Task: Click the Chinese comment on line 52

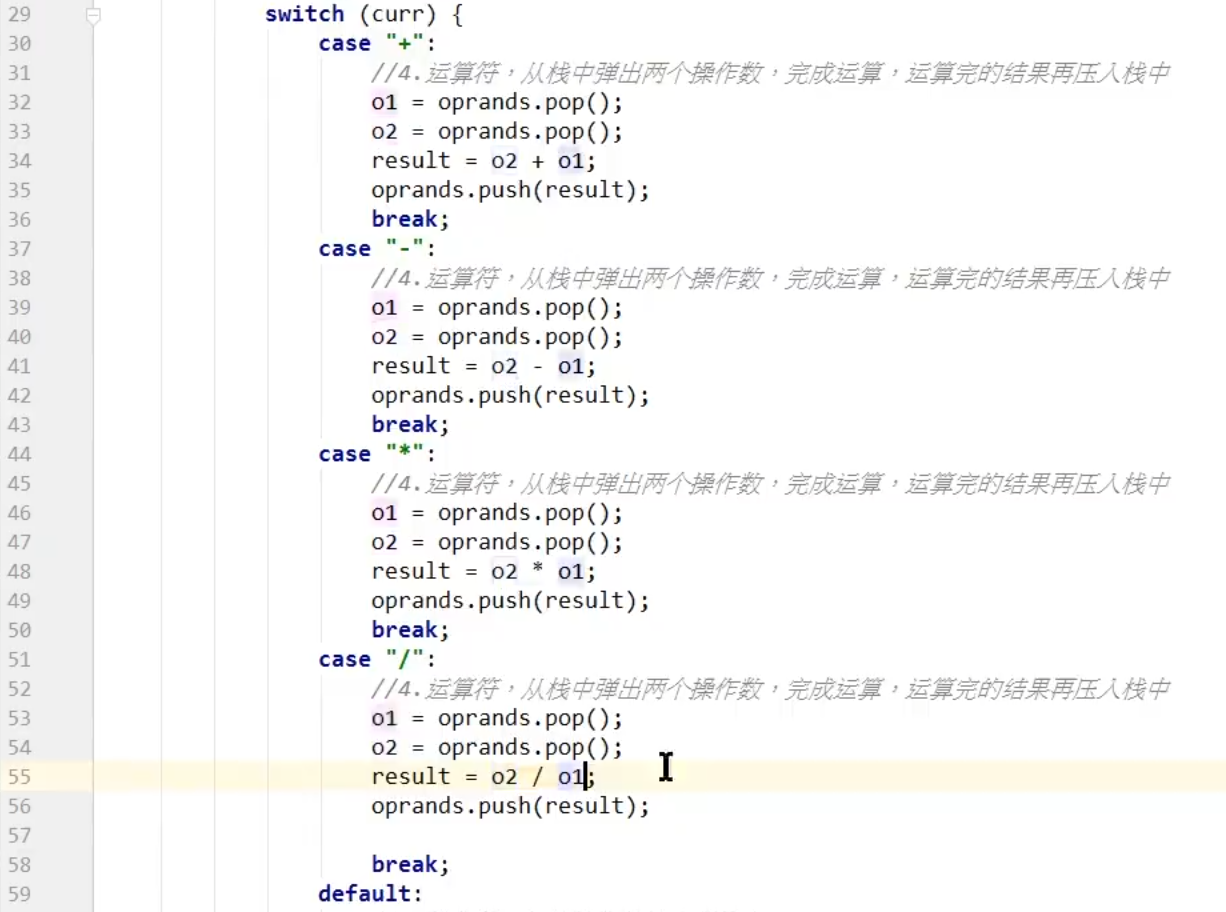Action: pos(770,689)
